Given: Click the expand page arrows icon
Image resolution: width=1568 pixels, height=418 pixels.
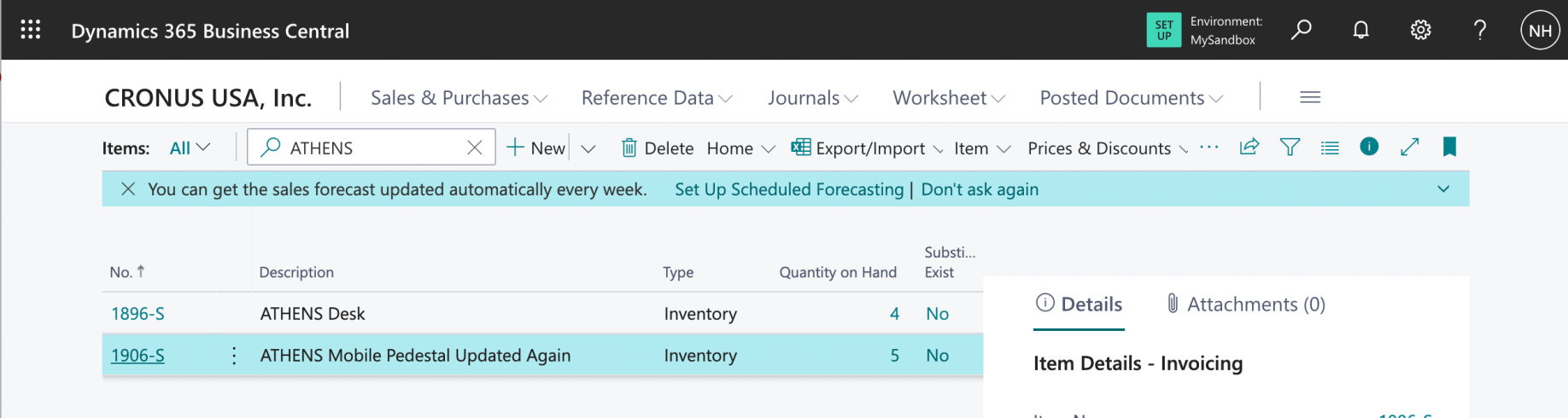Looking at the screenshot, I should 1409,147.
